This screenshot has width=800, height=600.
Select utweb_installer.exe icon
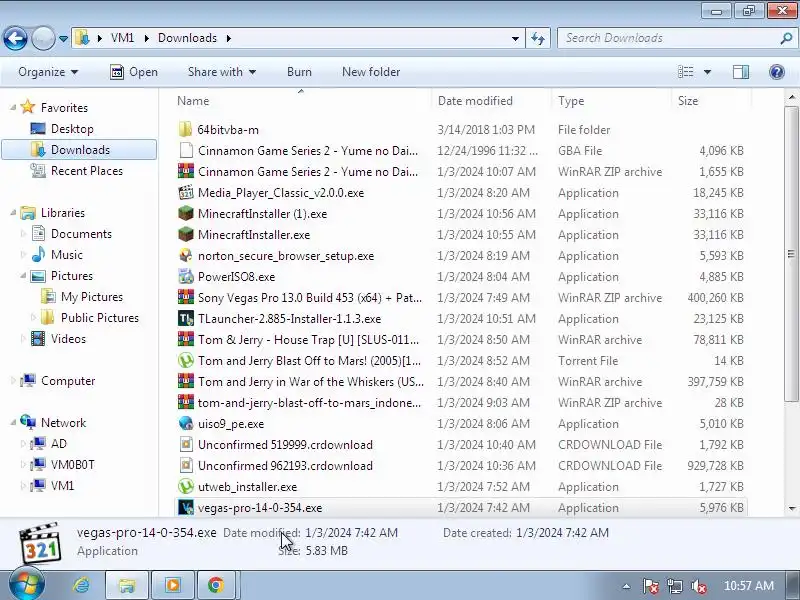pos(186,486)
